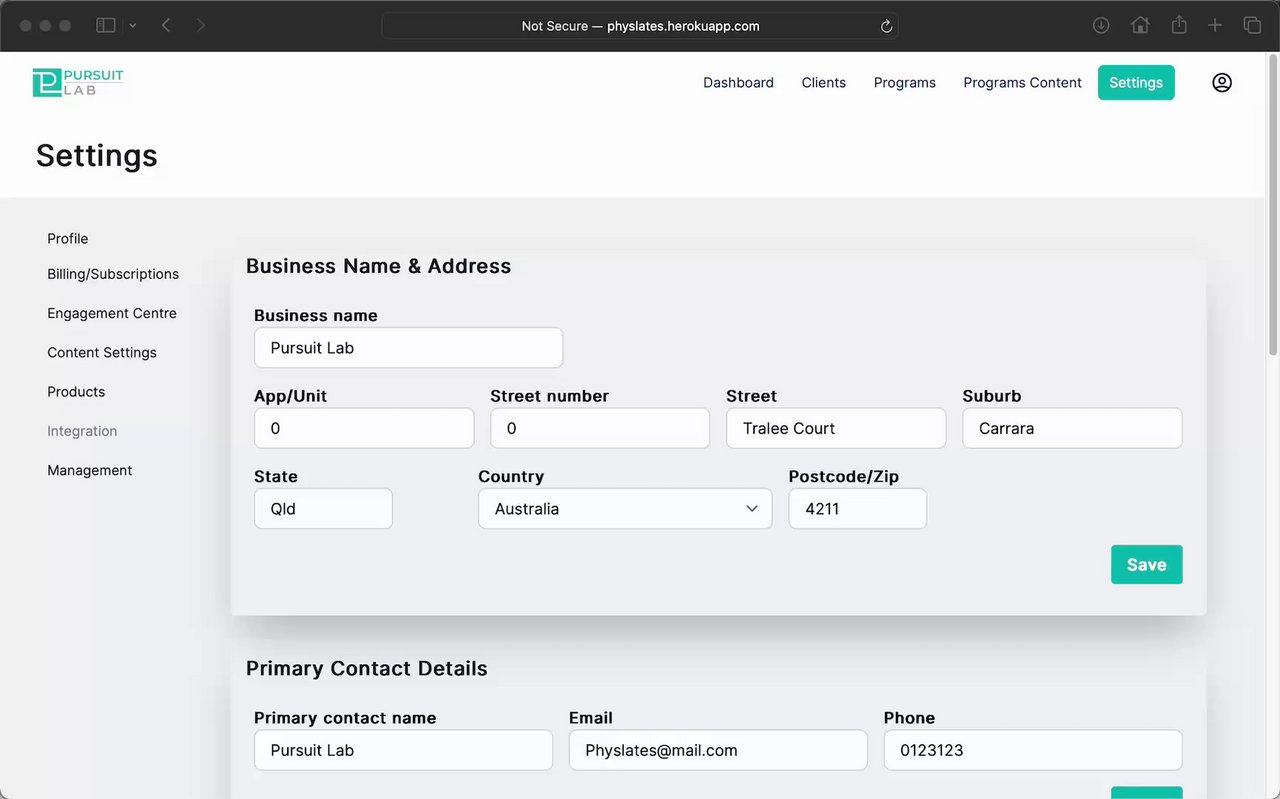Open the Profile settings section
This screenshot has width=1280, height=799.
tap(68, 239)
